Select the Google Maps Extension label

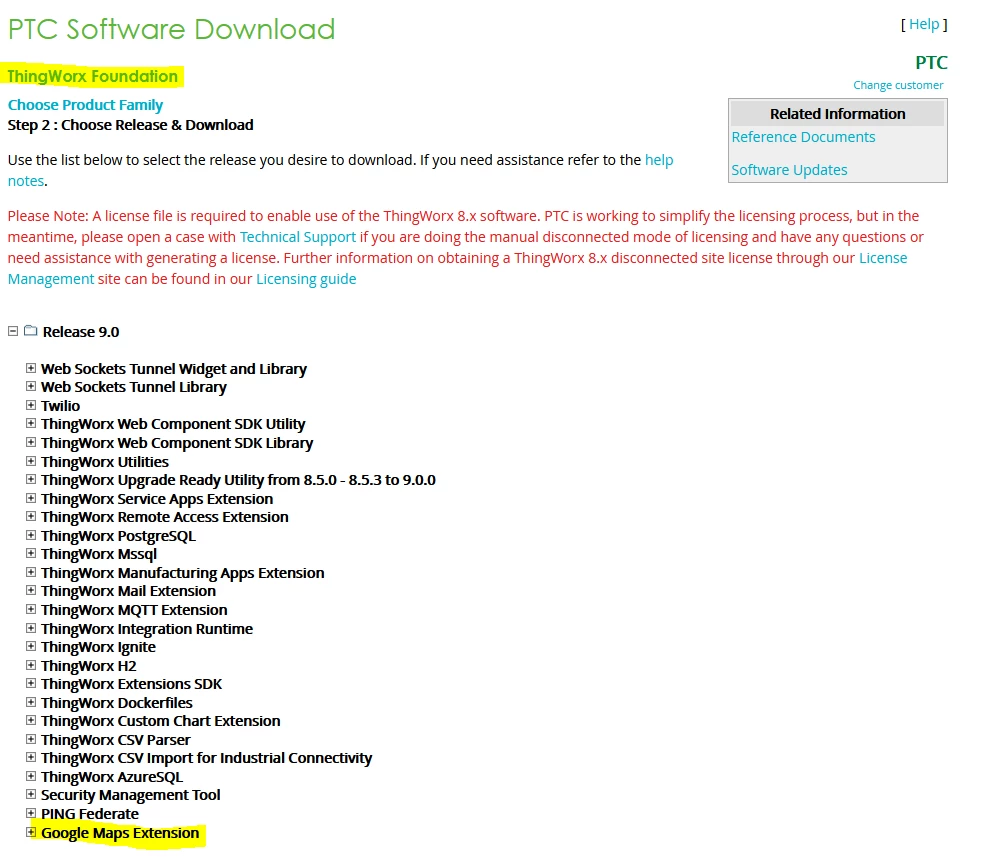tap(120, 833)
